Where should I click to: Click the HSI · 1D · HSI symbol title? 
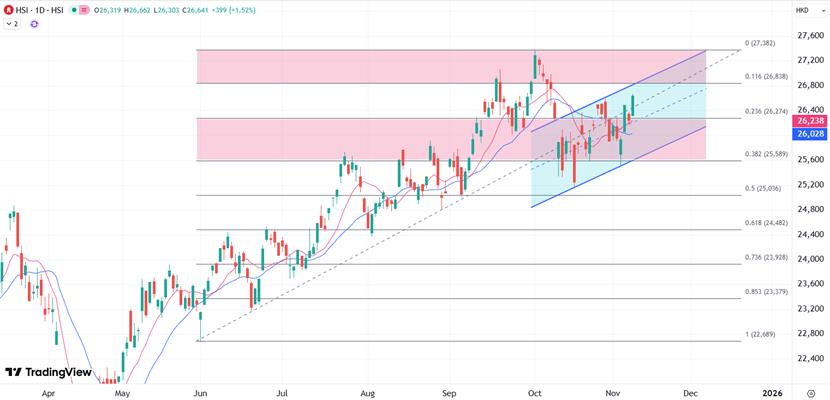click(x=42, y=9)
